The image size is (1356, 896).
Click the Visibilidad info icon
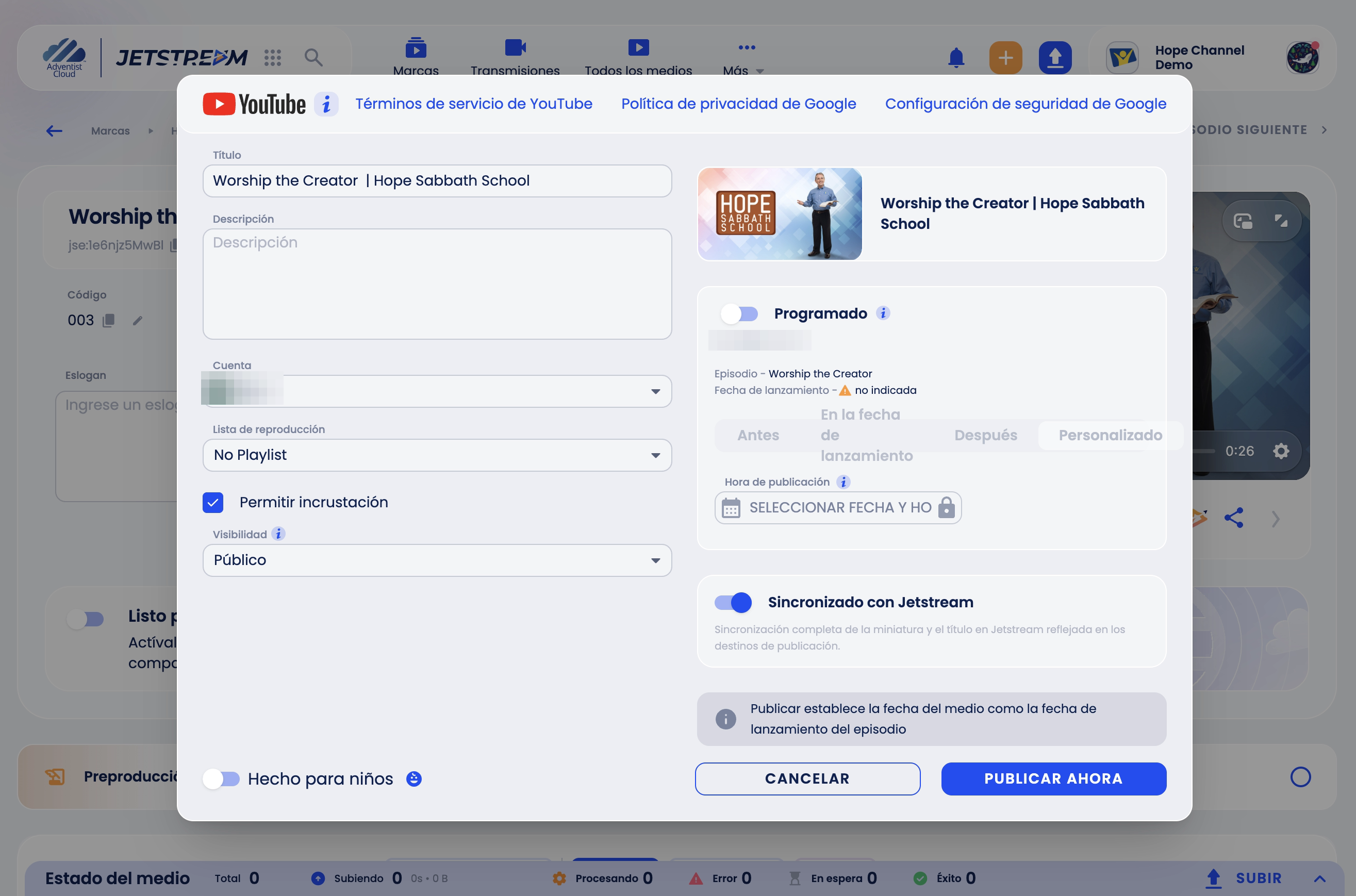[278, 534]
